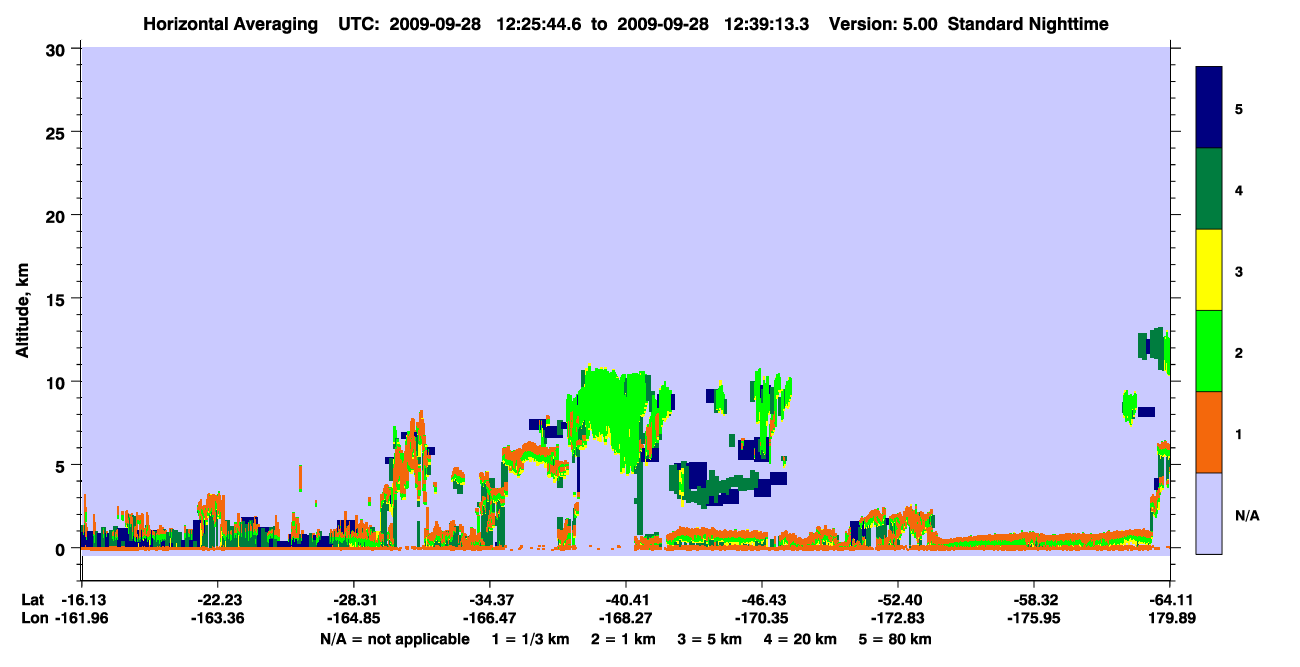Click the colorbar label '2'
The width and height of the screenshot is (1300, 667).
[1239, 351]
